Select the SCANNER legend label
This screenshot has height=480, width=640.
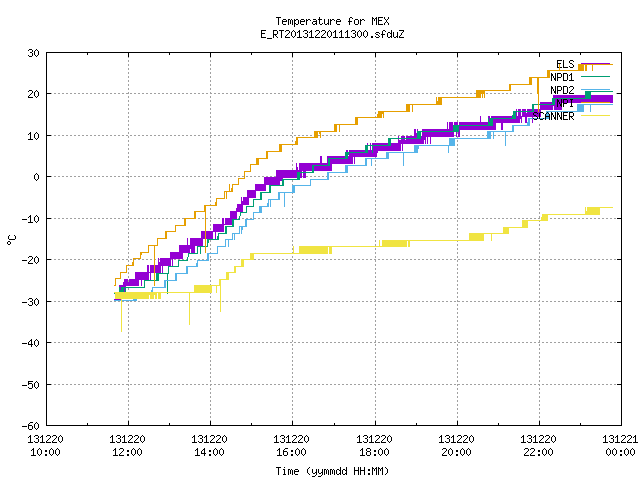[x=553, y=116]
